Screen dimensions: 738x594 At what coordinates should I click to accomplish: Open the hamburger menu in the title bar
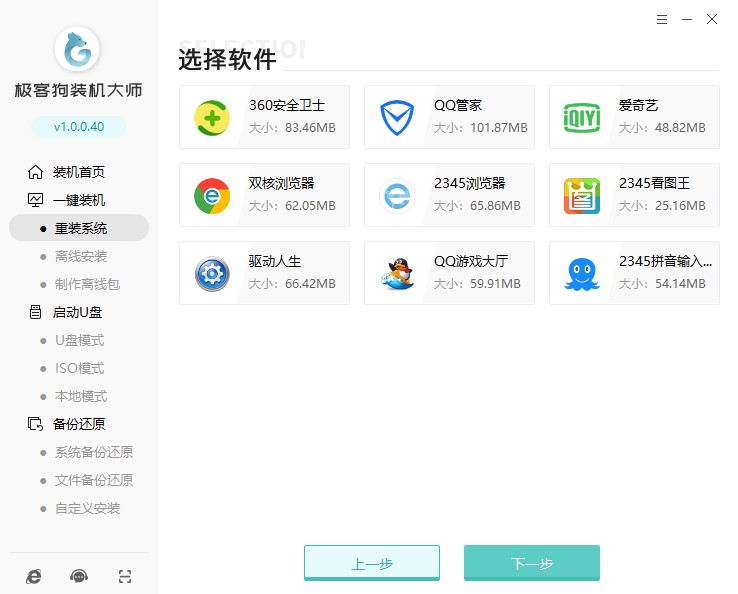662,19
